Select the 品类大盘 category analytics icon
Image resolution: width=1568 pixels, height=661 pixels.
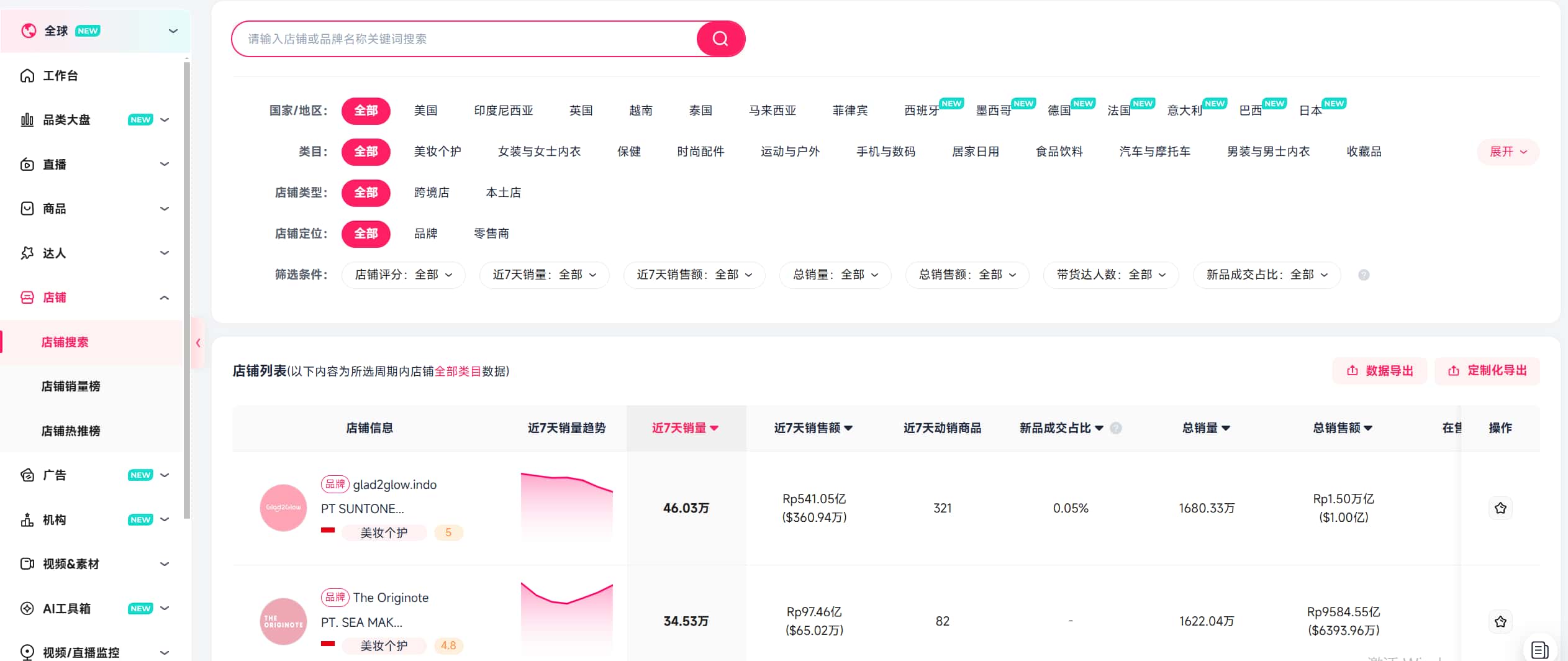tap(27, 119)
